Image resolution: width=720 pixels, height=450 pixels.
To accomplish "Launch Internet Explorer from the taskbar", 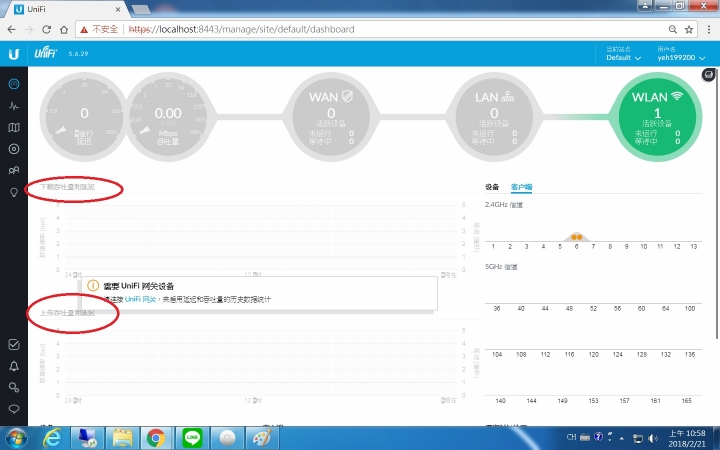I will click(x=52, y=438).
